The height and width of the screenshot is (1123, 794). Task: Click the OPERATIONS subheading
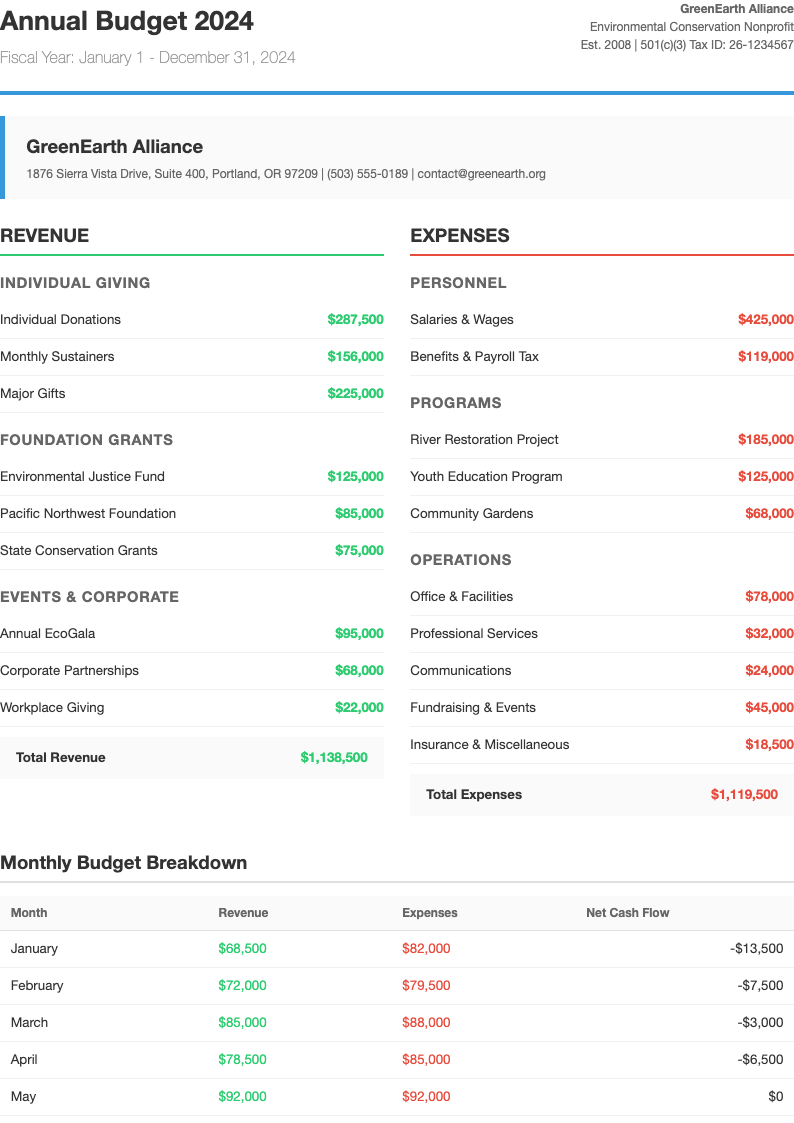coord(461,560)
